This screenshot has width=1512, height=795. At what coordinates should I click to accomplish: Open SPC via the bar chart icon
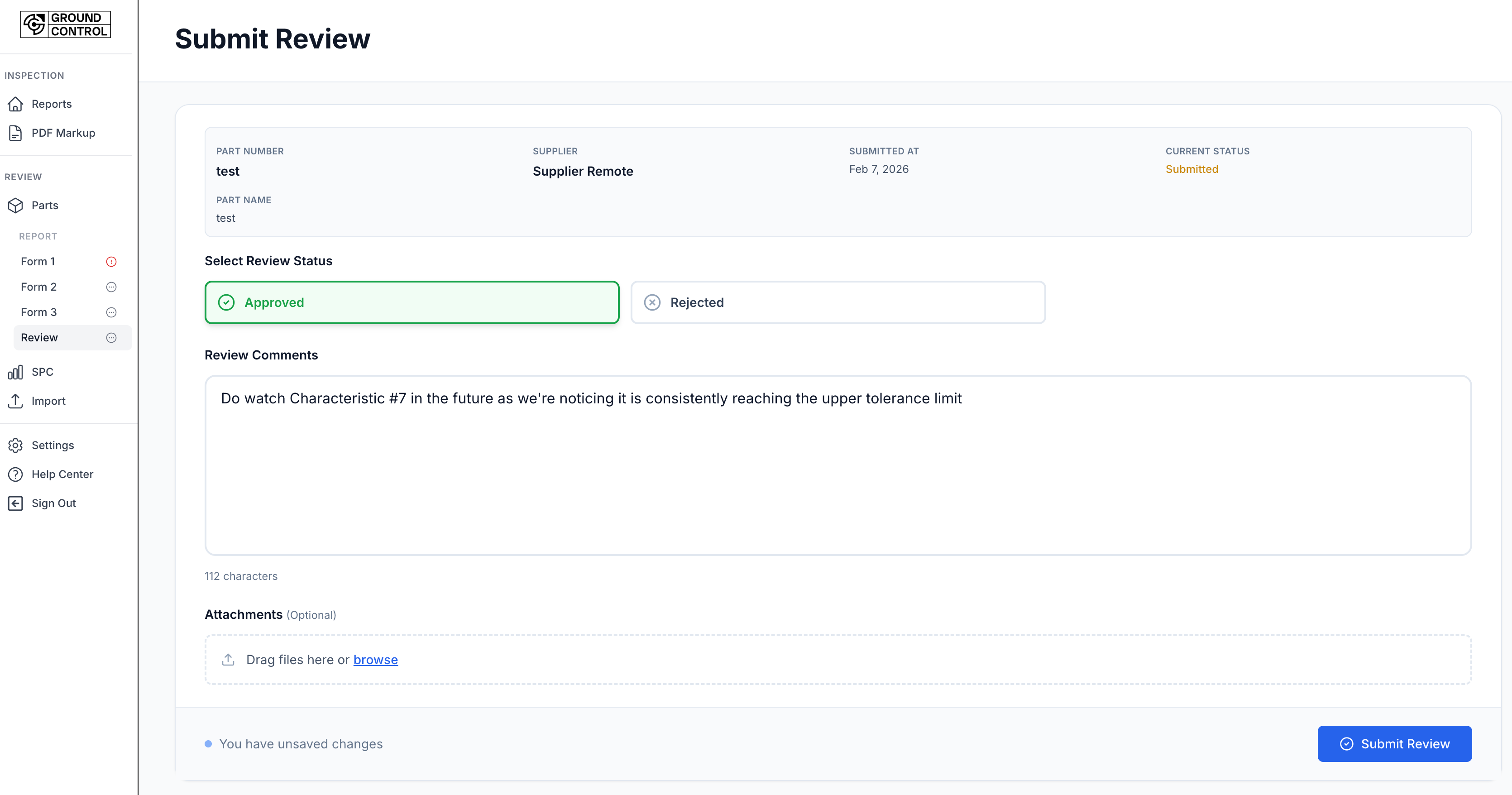(x=16, y=372)
